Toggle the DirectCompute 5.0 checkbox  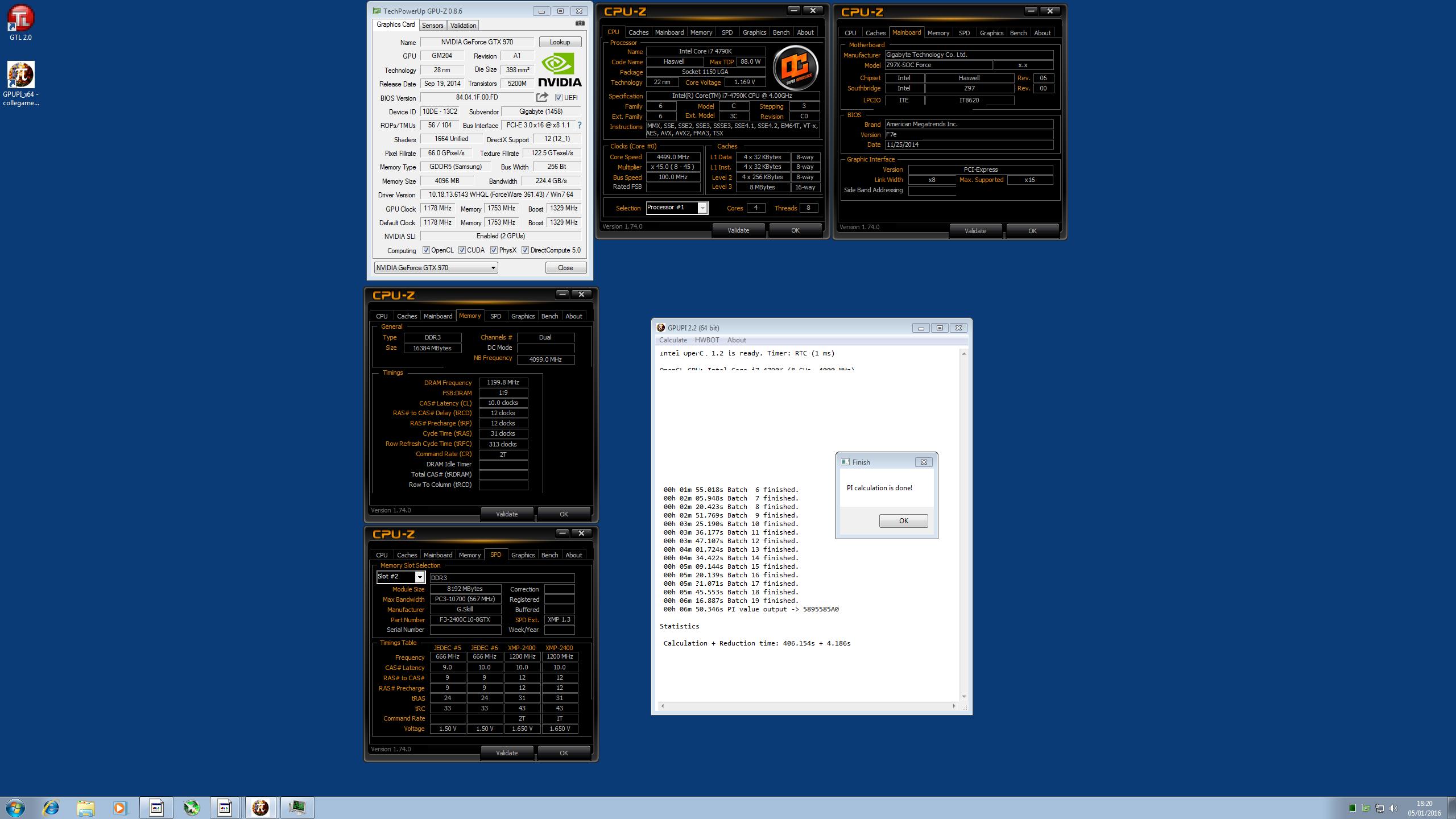point(525,250)
